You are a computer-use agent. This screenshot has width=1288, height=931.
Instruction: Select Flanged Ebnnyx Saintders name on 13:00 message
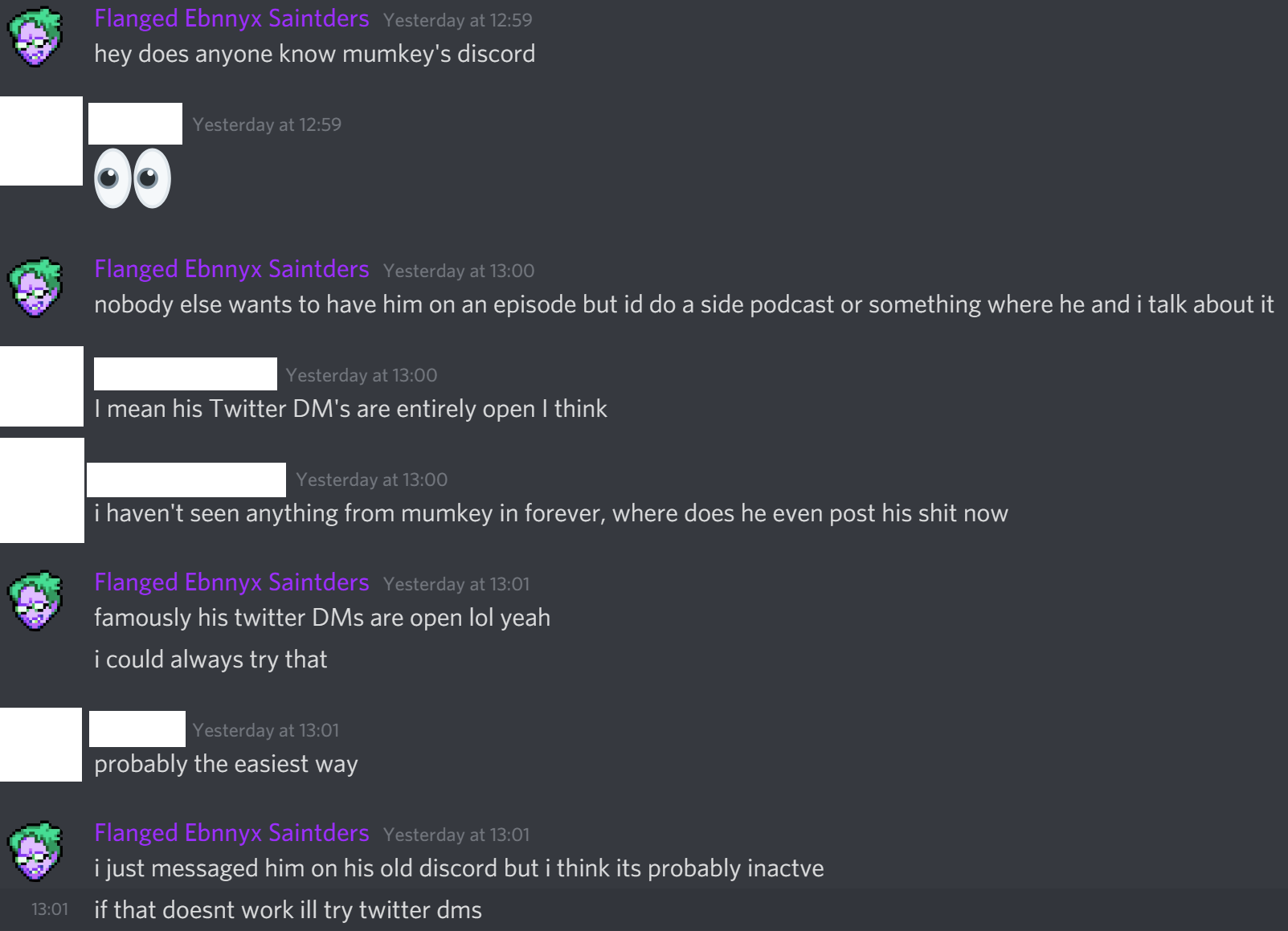[x=231, y=269]
